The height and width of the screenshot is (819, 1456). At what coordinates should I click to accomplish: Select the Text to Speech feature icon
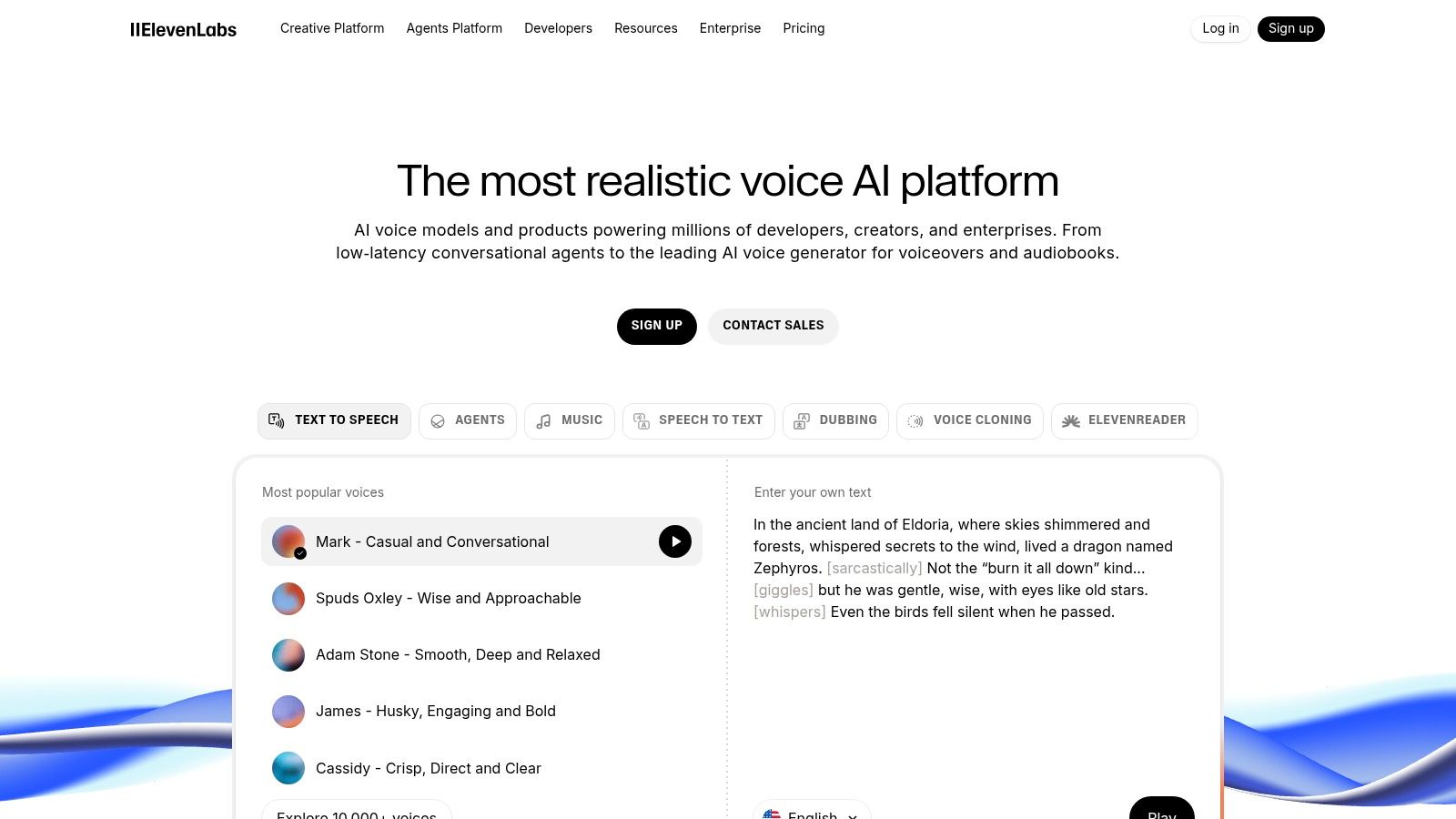click(277, 420)
